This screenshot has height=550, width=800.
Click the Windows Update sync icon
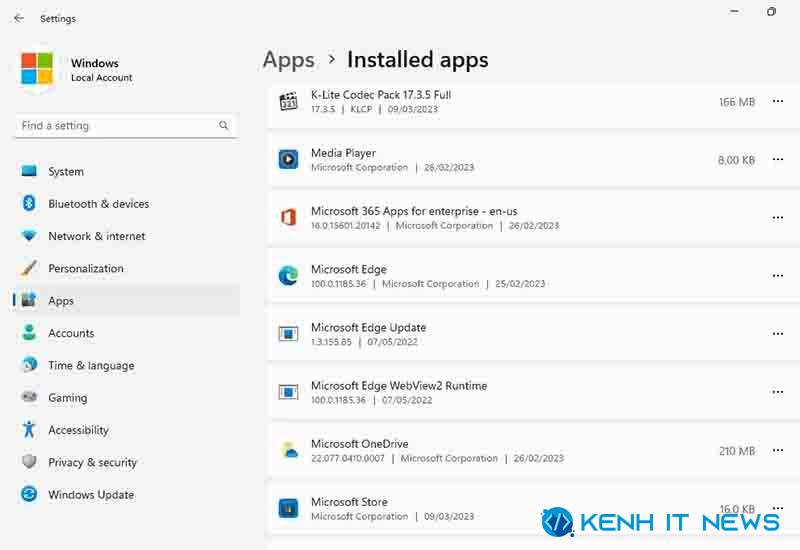tap(29, 494)
